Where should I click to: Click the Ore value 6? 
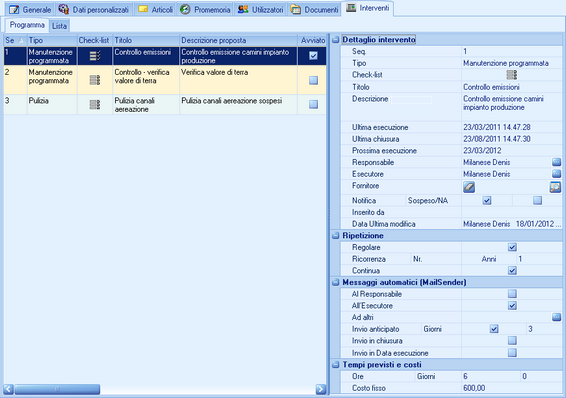tap(465, 376)
